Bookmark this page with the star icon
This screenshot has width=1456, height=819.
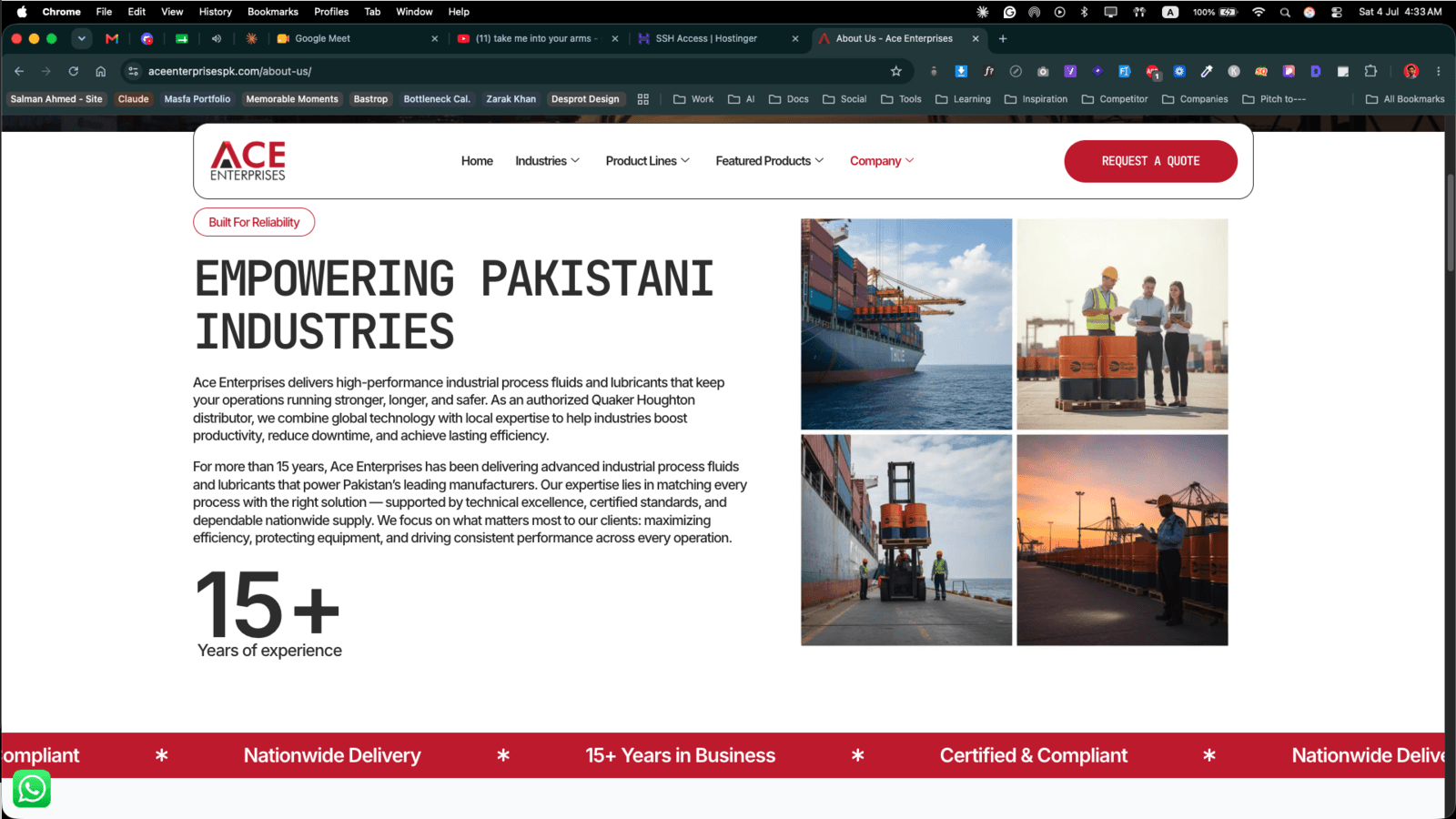coord(896,71)
